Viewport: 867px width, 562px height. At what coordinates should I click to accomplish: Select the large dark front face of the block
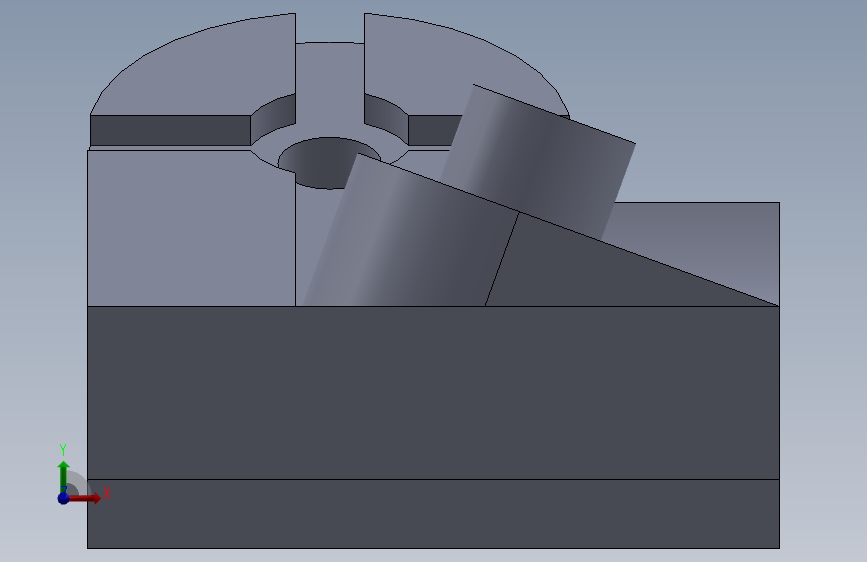coord(433,393)
